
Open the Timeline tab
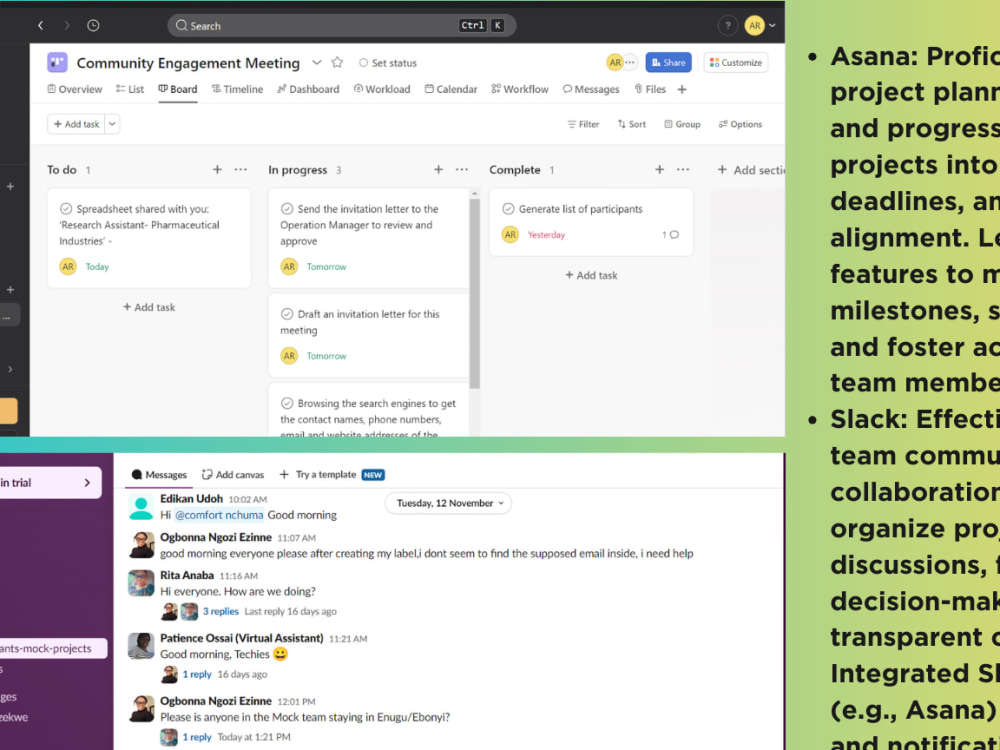point(237,89)
